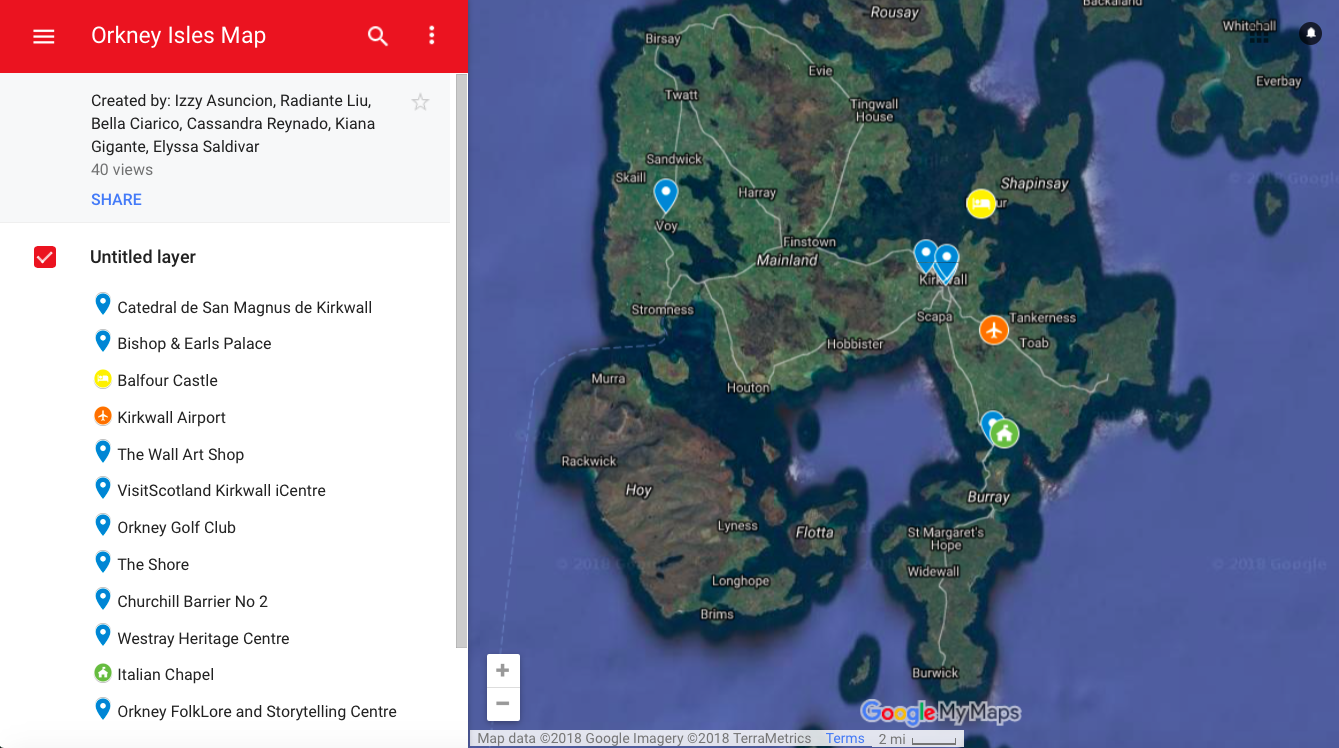Zoom out using the minus button
The width and height of the screenshot is (1339, 748).
(503, 704)
